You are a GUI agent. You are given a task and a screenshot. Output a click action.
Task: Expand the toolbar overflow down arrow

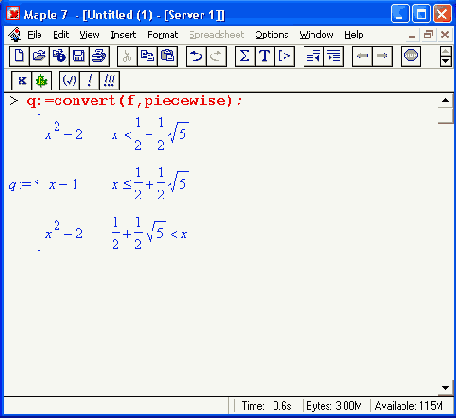click(446, 61)
